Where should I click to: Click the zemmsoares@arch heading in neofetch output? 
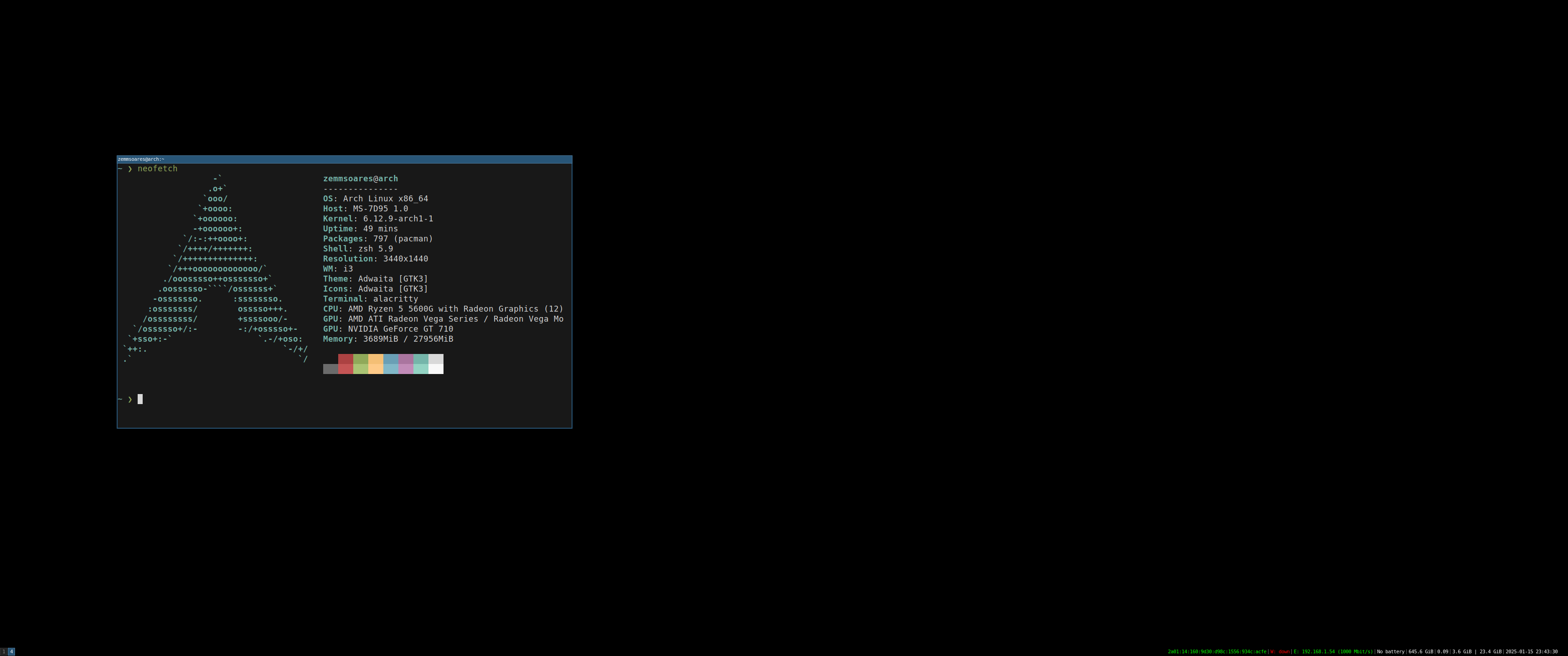[x=361, y=178]
